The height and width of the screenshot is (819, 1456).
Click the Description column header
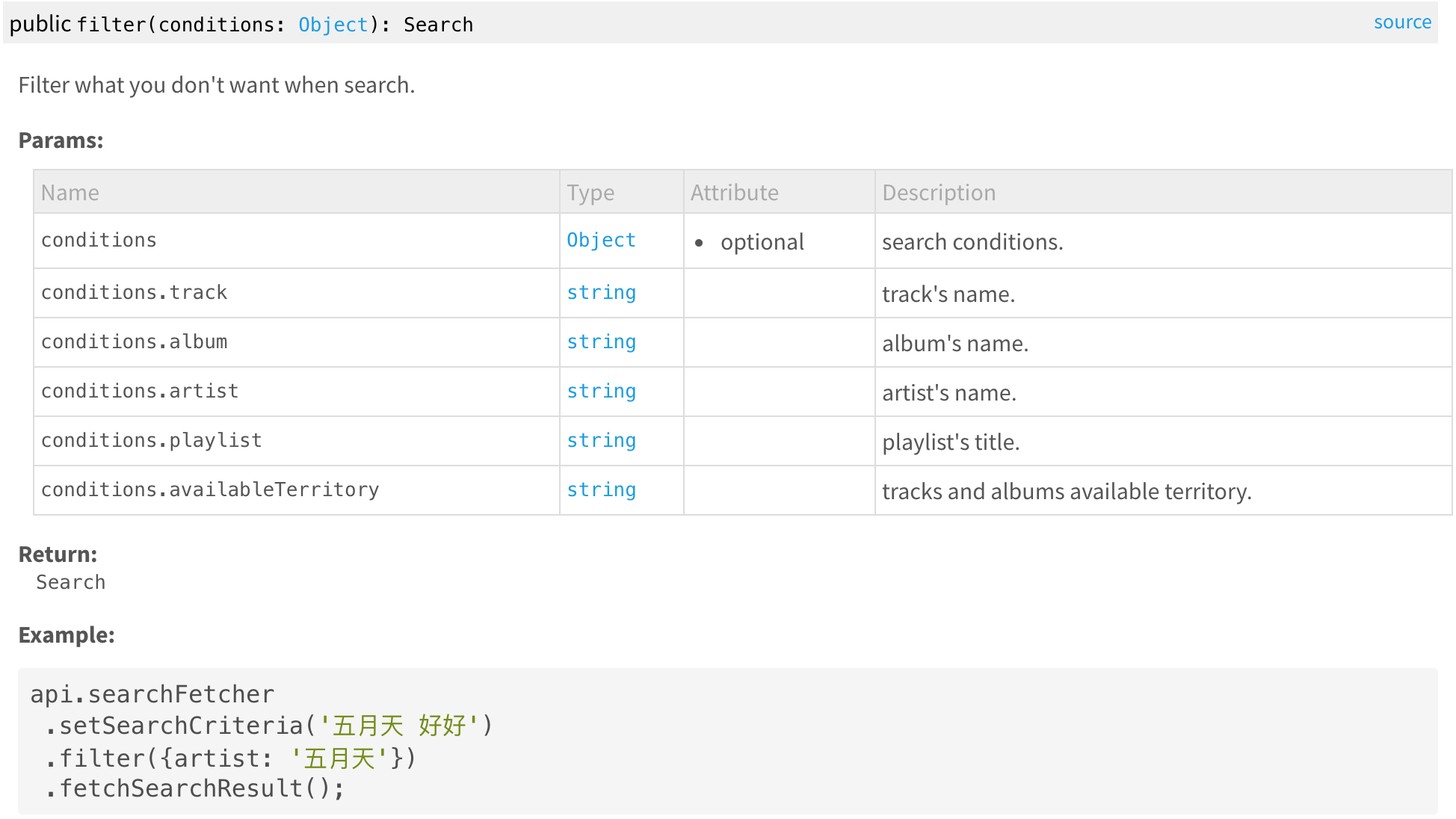click(x=939, y=193)
